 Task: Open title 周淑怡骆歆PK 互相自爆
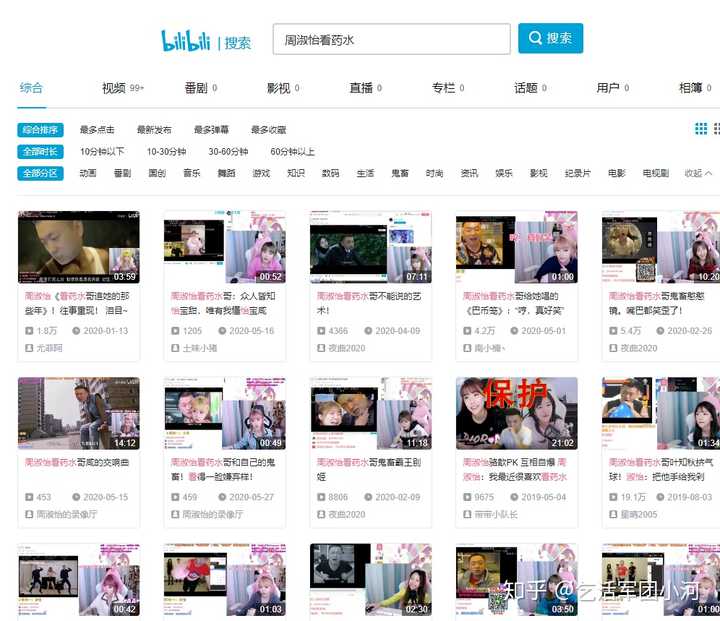(x=515, y=469)
